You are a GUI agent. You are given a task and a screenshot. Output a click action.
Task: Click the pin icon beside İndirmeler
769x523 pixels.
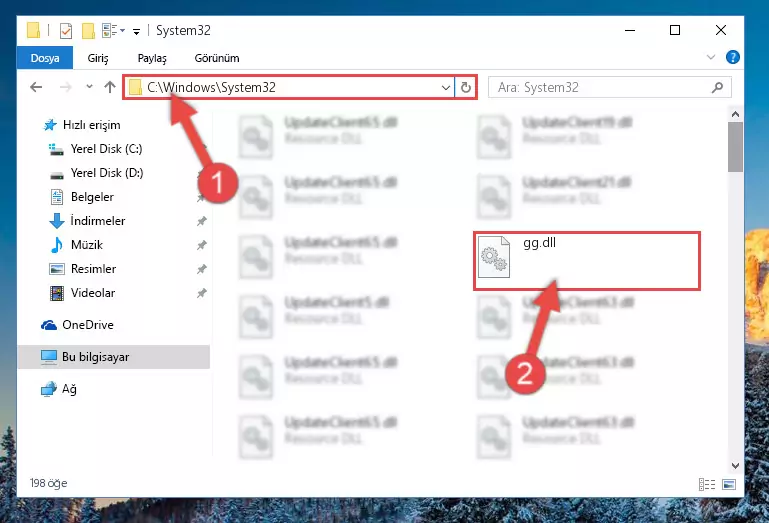point(201,221)
